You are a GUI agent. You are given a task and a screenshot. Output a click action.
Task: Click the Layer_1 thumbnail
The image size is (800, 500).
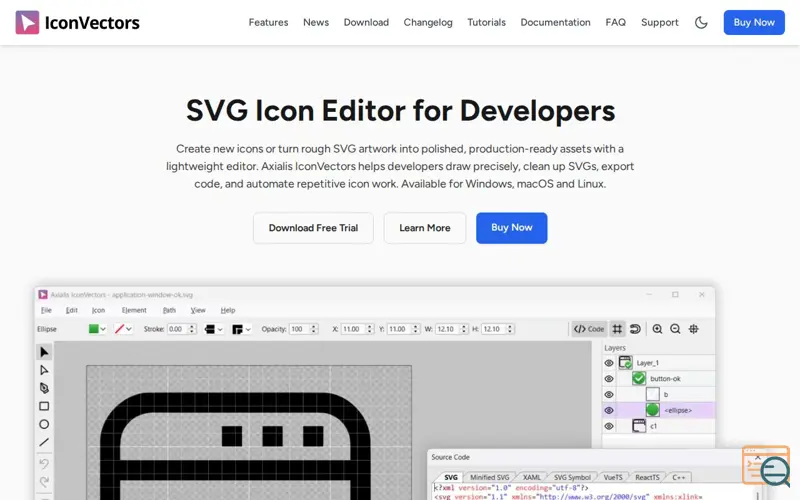(x=626, y=363)
